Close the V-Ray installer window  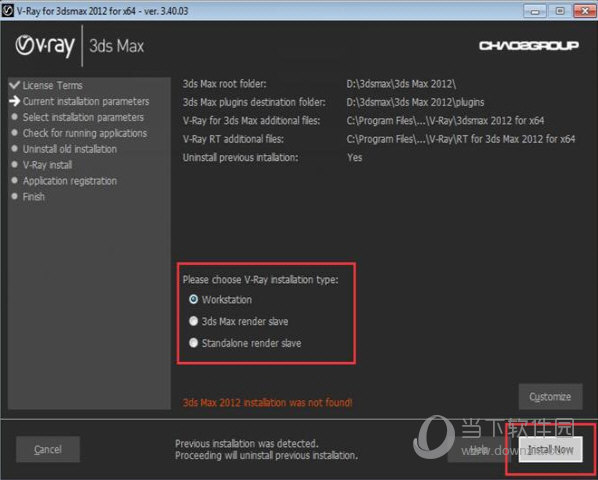[x=585, y=11]
